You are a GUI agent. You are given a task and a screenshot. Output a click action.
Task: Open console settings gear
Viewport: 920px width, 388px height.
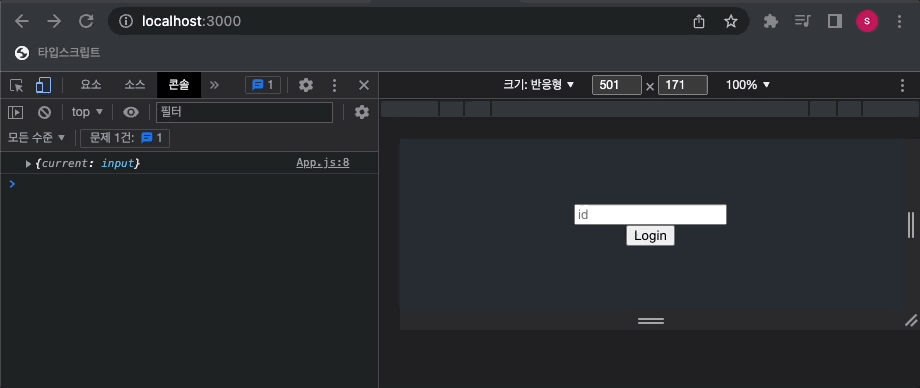pyautogui.click(x=361, y=113)
